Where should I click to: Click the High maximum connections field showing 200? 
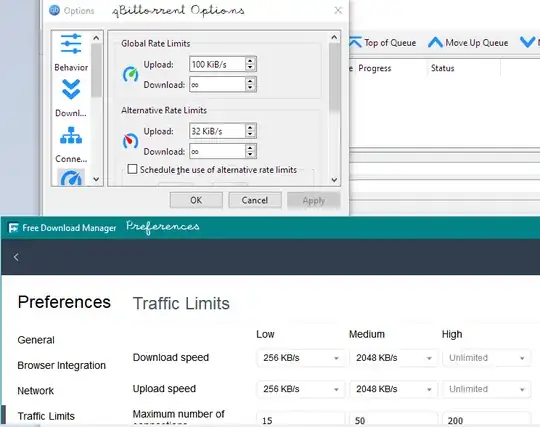(486, 419)
